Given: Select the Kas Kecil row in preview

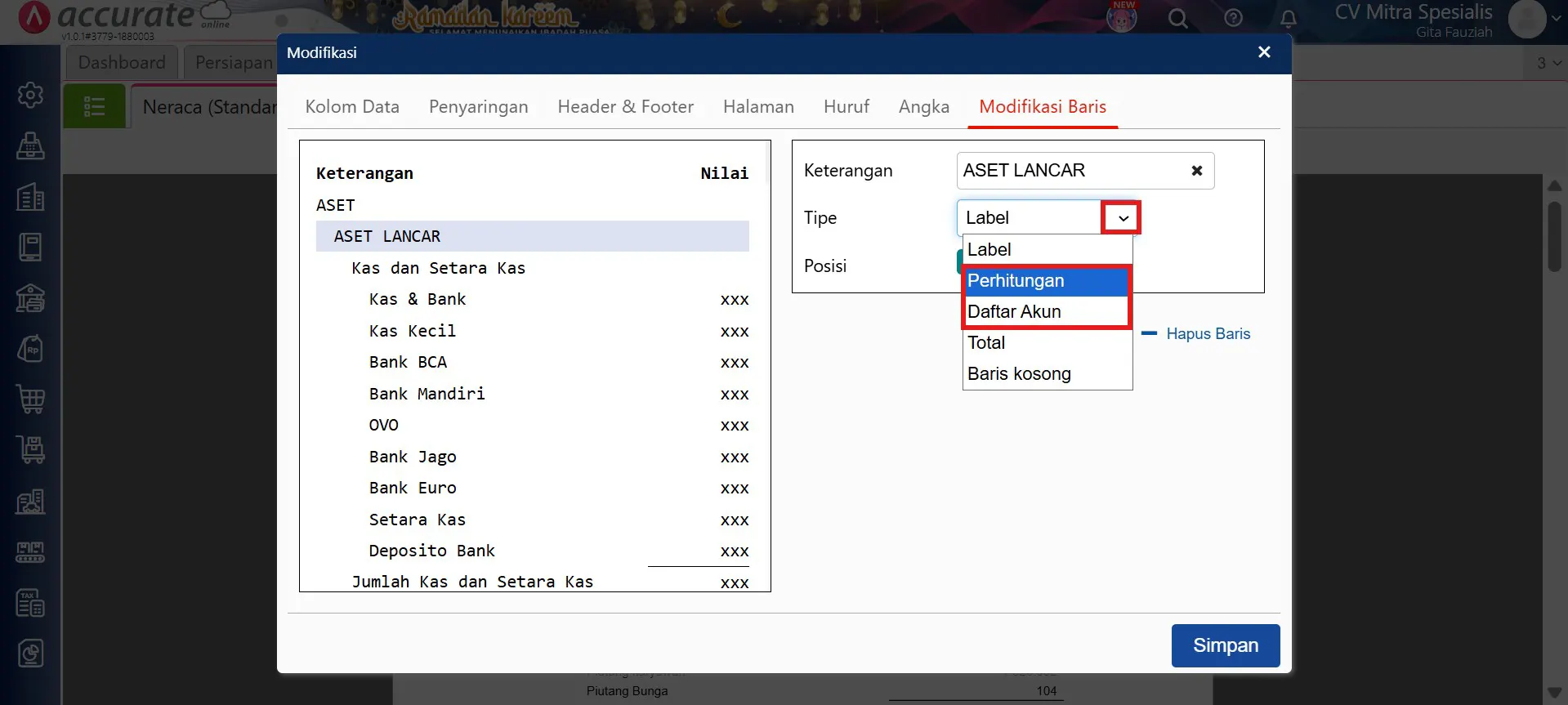Looking at the screenshot, I should click(413, 331).
